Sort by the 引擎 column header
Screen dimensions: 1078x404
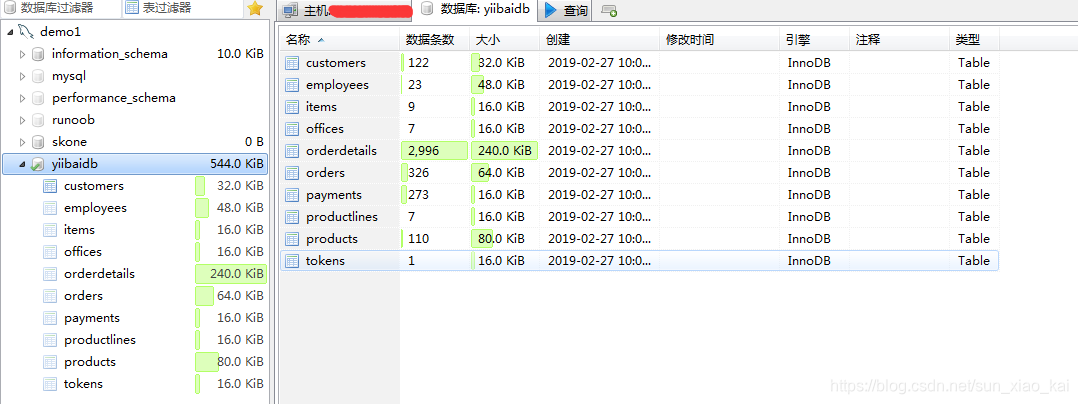815,40
